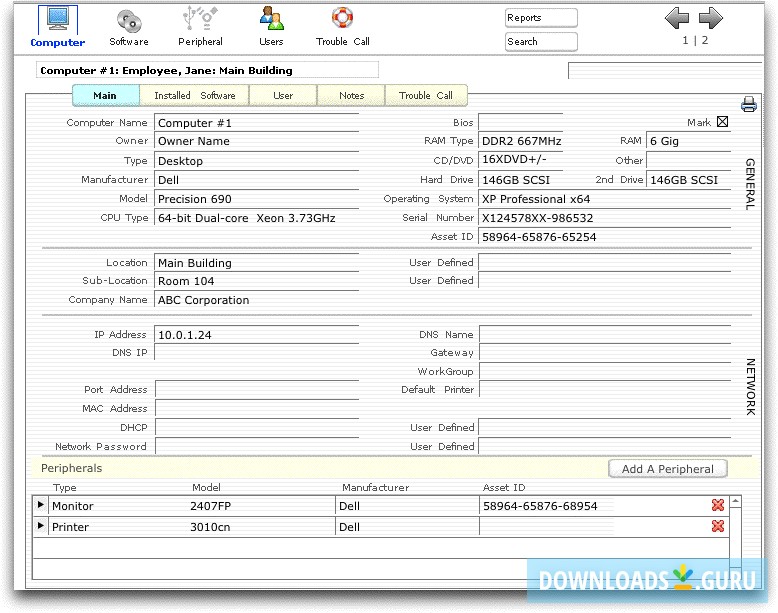The image size is (778, 613).
Task: Open the Computer section icon
Action: 57,20
